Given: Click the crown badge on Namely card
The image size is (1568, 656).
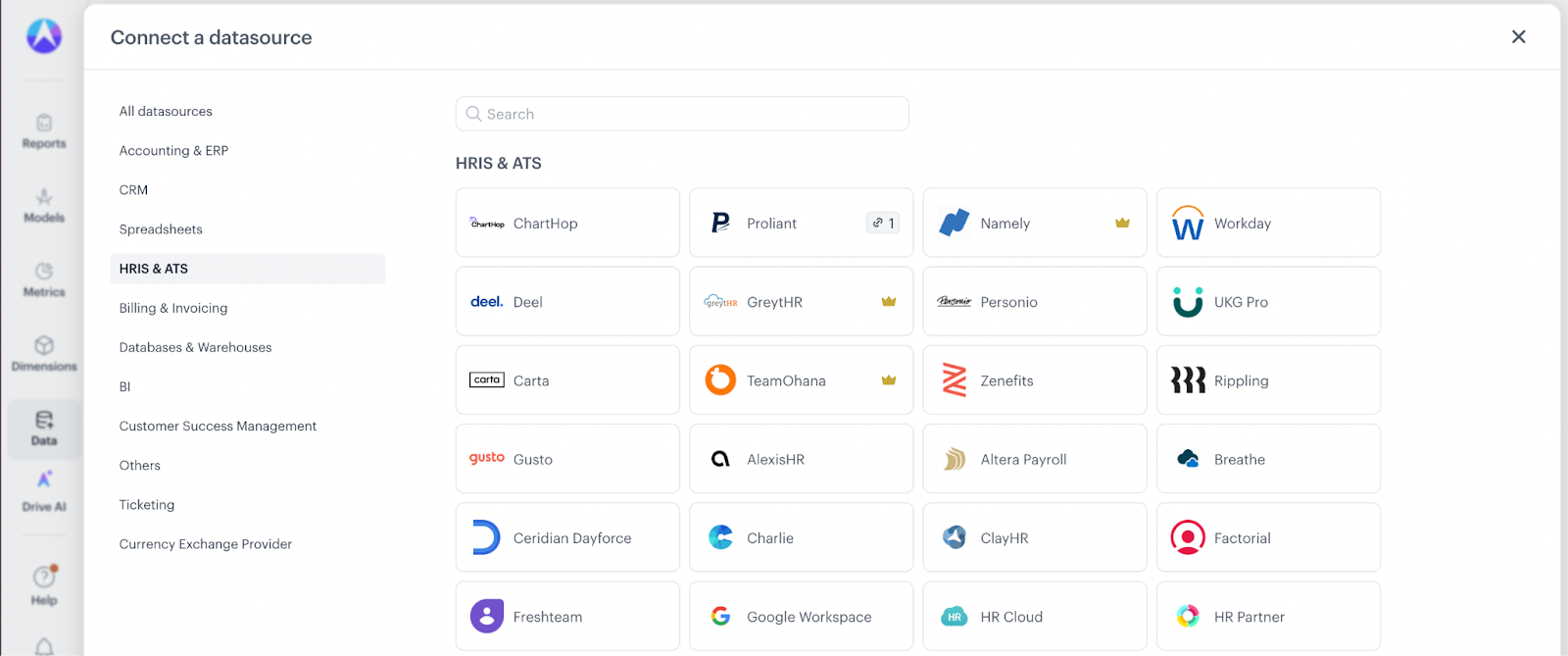Looking at the screenshot, I should [1122, 223].
